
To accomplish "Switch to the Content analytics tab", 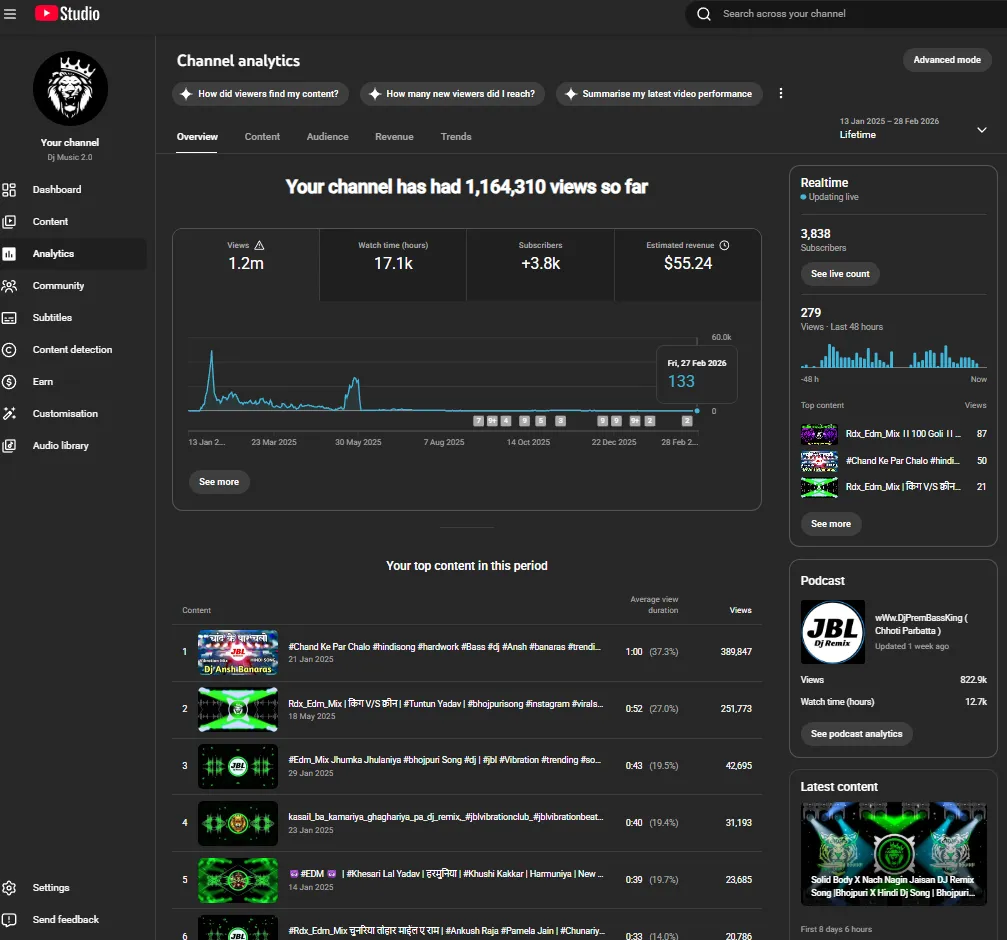I will [x=262, y=137].
